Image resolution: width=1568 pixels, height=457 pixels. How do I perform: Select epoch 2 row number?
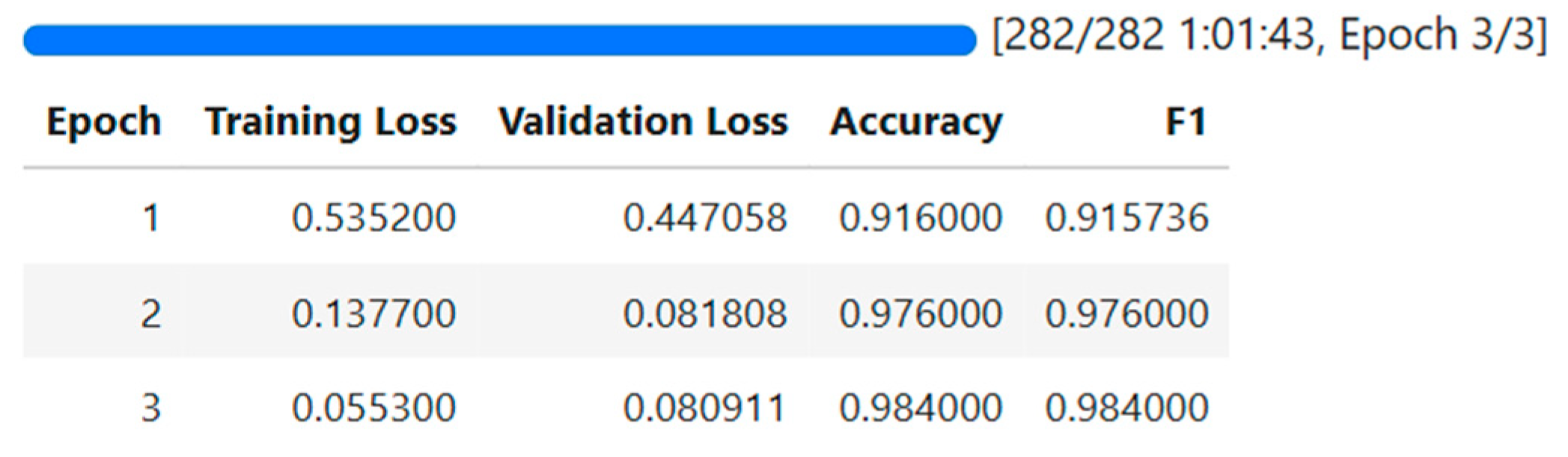tap(150, 313)
